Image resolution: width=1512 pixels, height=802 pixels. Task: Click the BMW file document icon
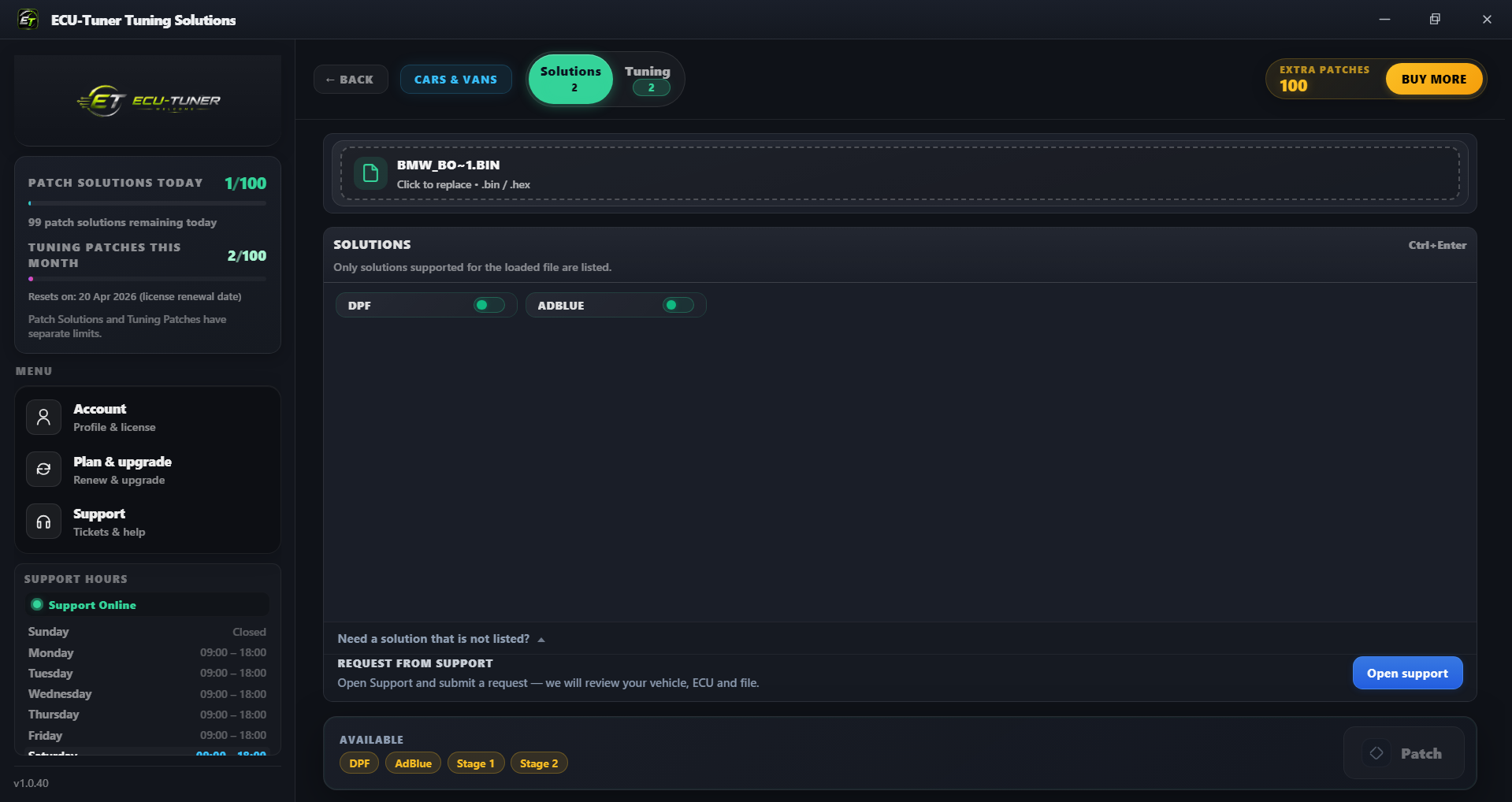[x=370, y=173]
